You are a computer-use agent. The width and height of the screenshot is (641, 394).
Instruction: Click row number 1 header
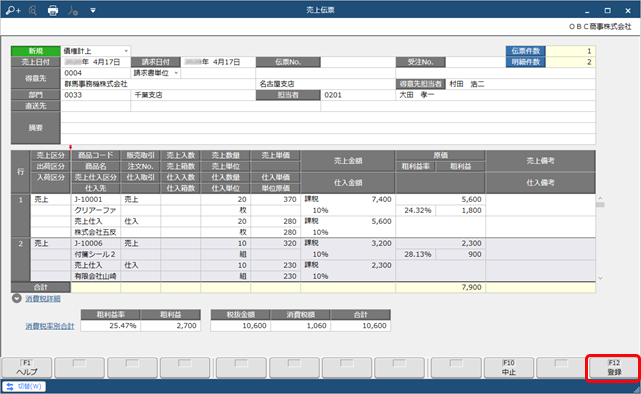click(x=20, y=216)
